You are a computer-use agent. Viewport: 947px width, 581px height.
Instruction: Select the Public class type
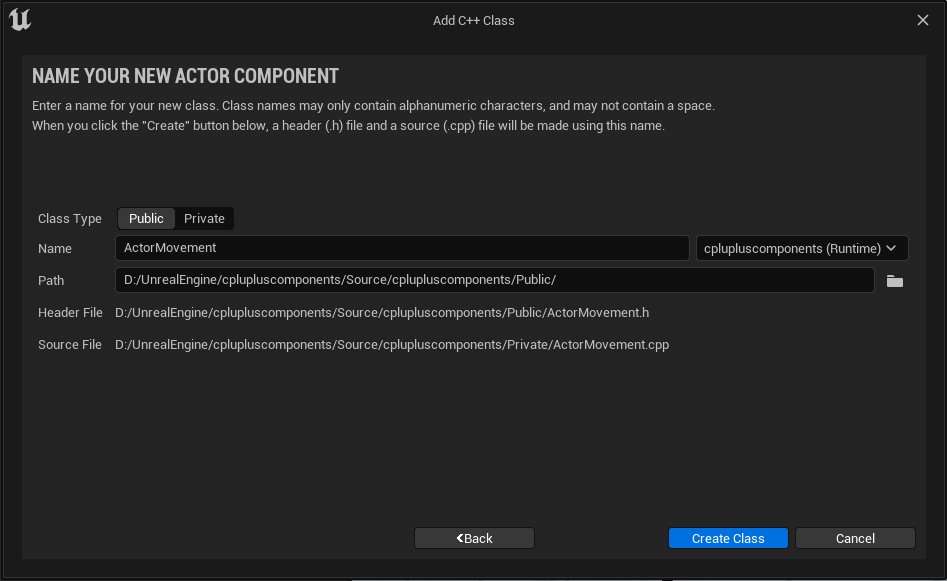point(147,218)
